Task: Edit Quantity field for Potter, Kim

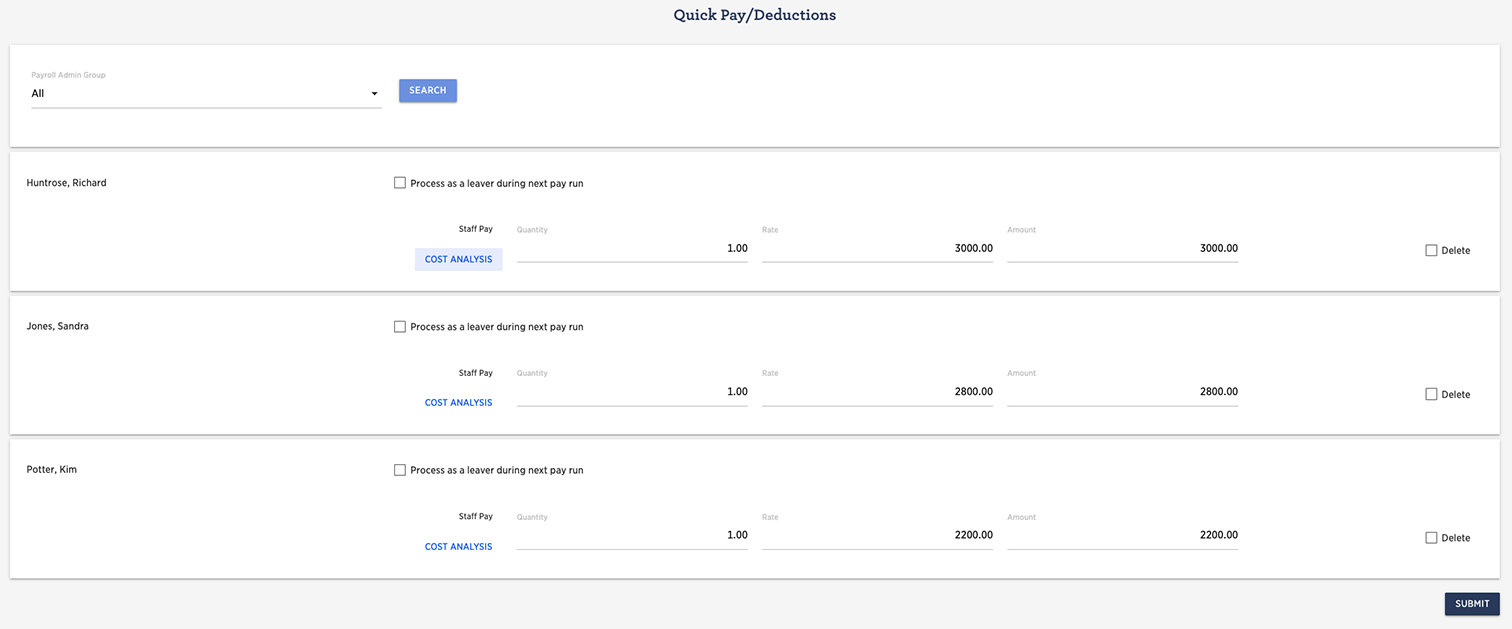Action: [x=632, y=535]
